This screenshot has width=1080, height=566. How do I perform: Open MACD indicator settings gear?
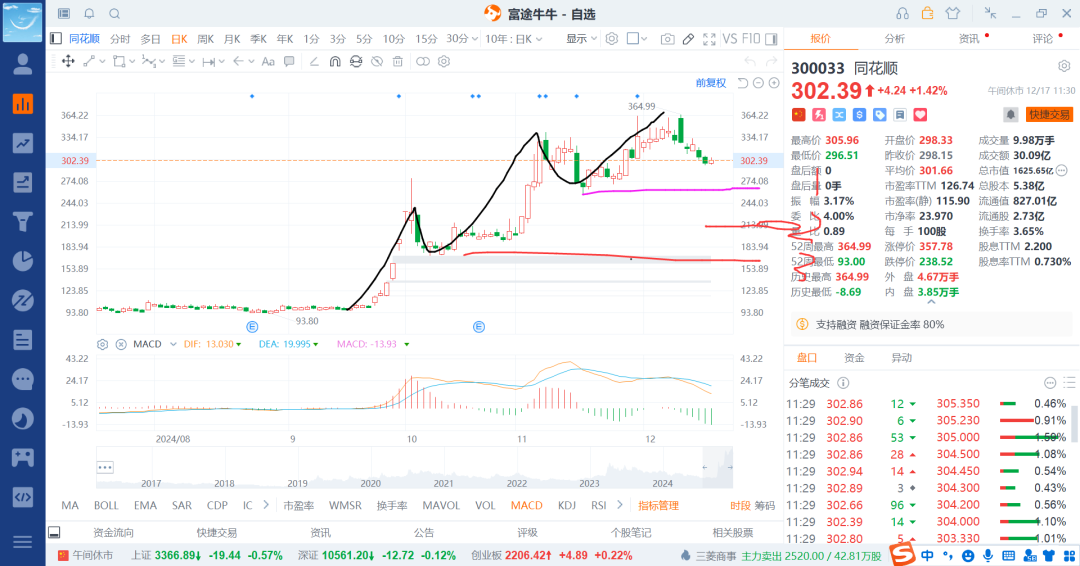[x=103, y=344]
